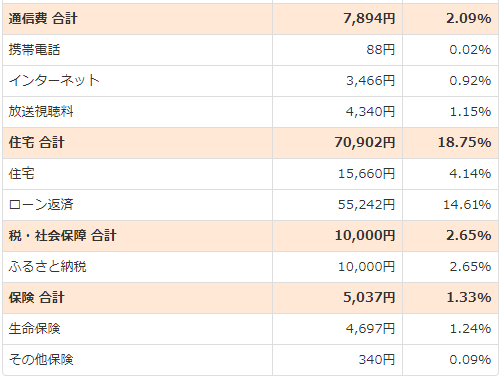Select the ローン返済 row label
This screenshot has width=501, height=380.
coord(41,205)
